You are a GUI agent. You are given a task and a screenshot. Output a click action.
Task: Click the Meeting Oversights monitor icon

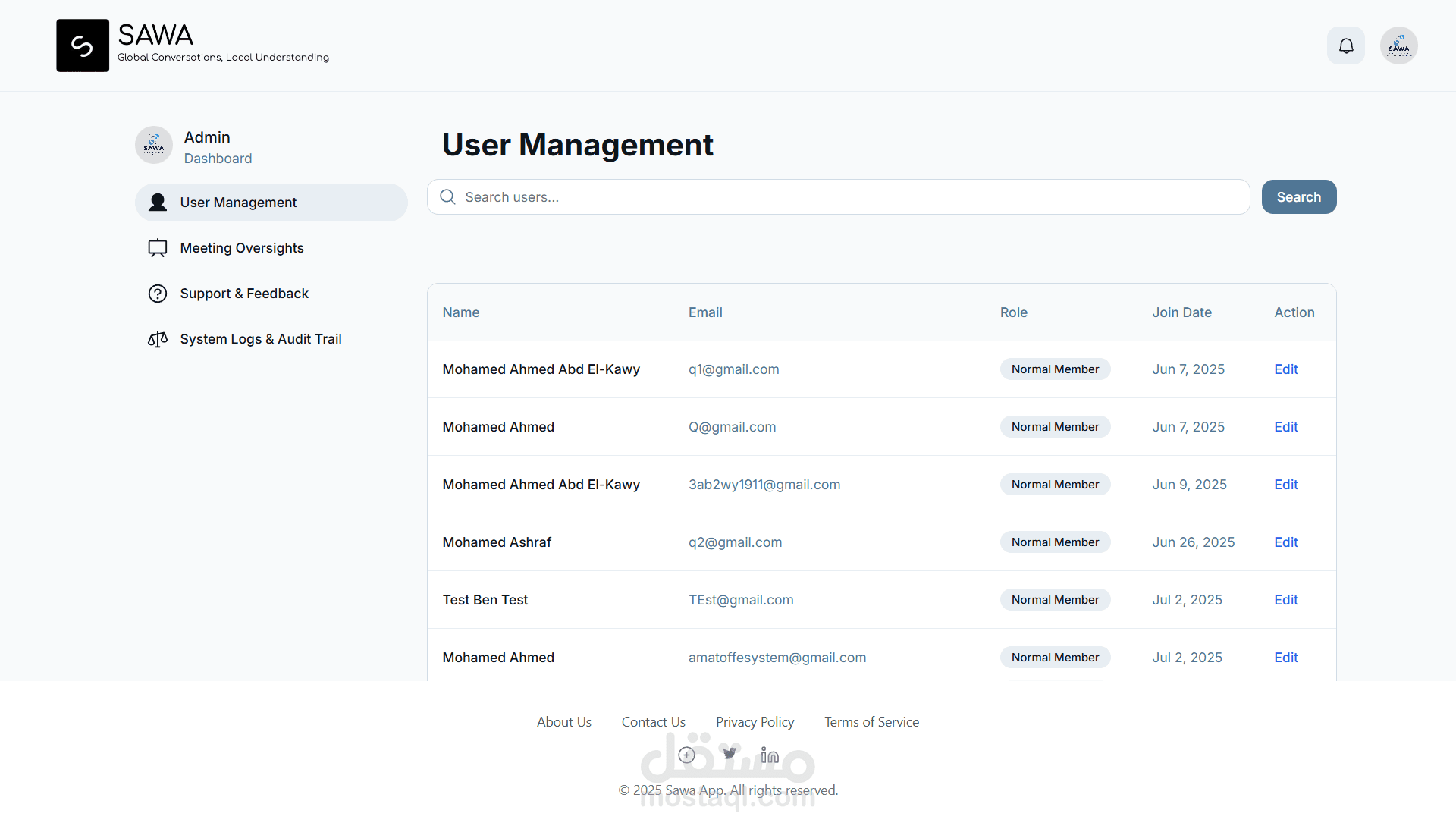coord(158,248)
